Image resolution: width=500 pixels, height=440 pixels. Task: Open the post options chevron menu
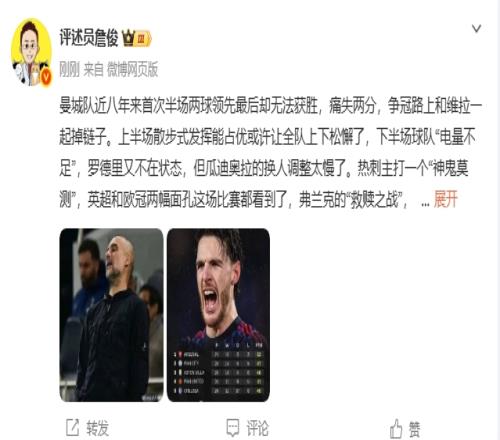pos(476,29)
